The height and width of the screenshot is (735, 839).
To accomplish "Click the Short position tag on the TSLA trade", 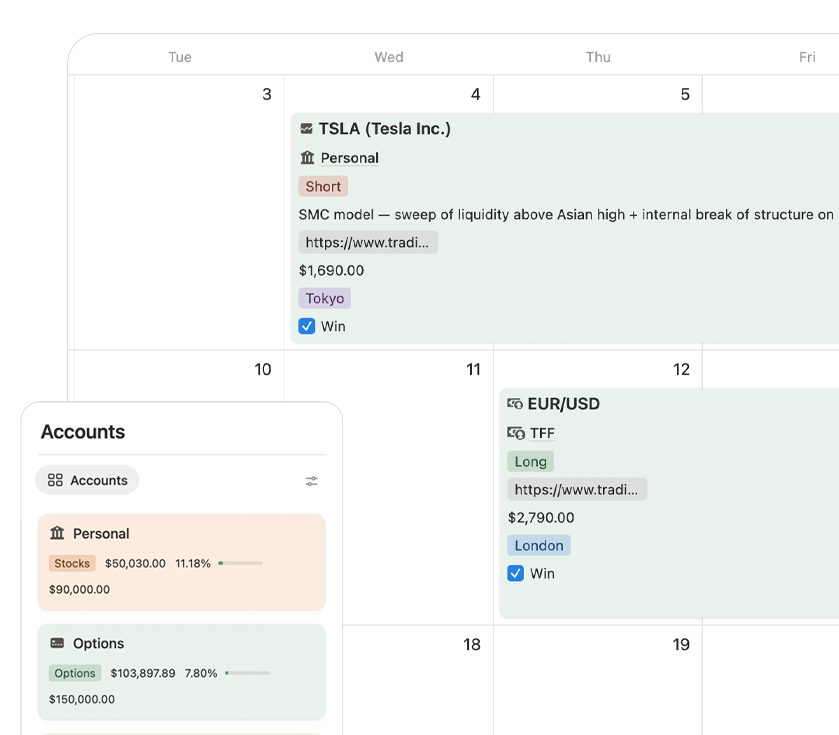I will click(322, 186).
